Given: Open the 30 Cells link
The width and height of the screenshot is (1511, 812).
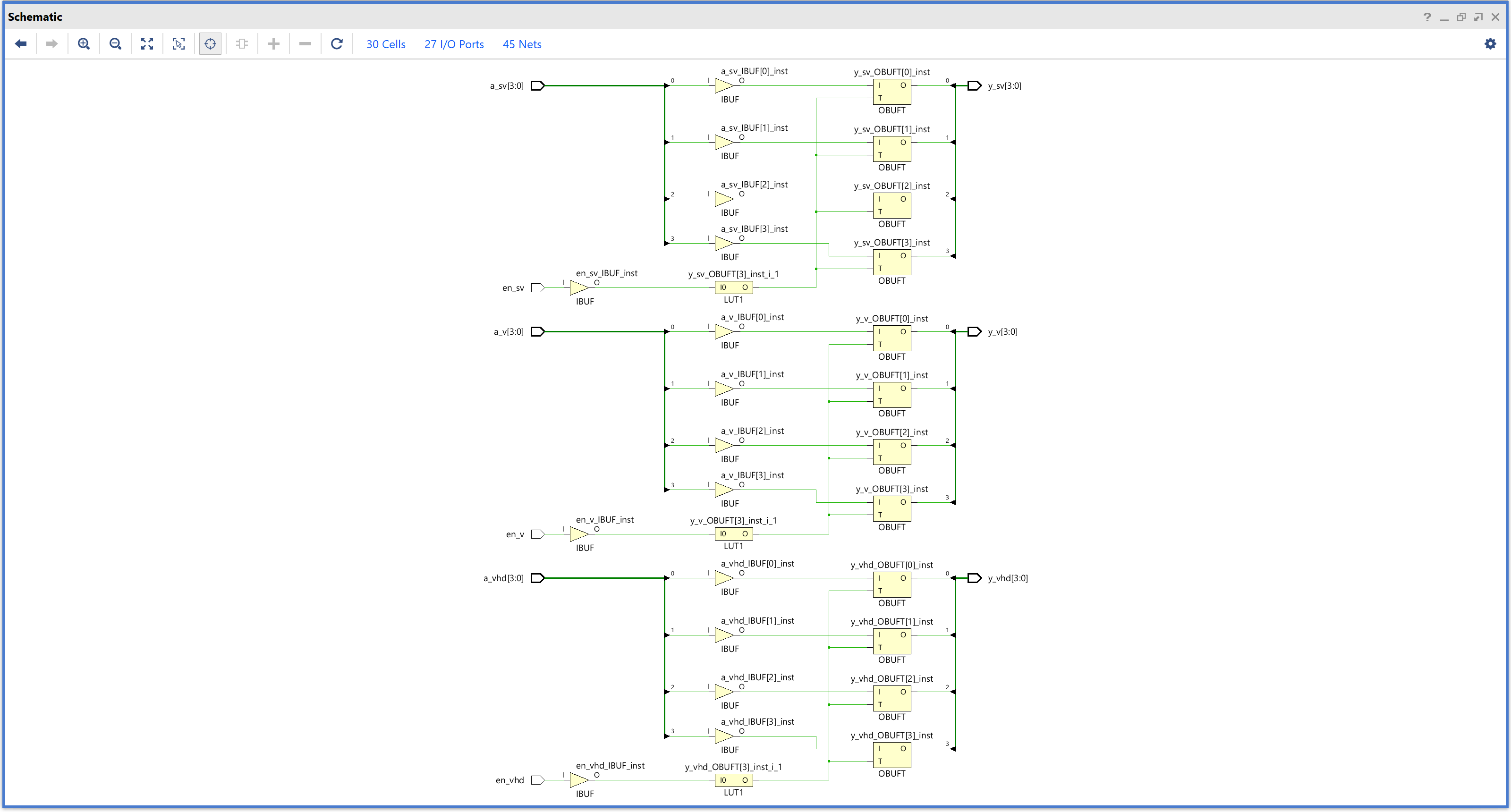Looking at the screenshot, I should coord(385,44).
